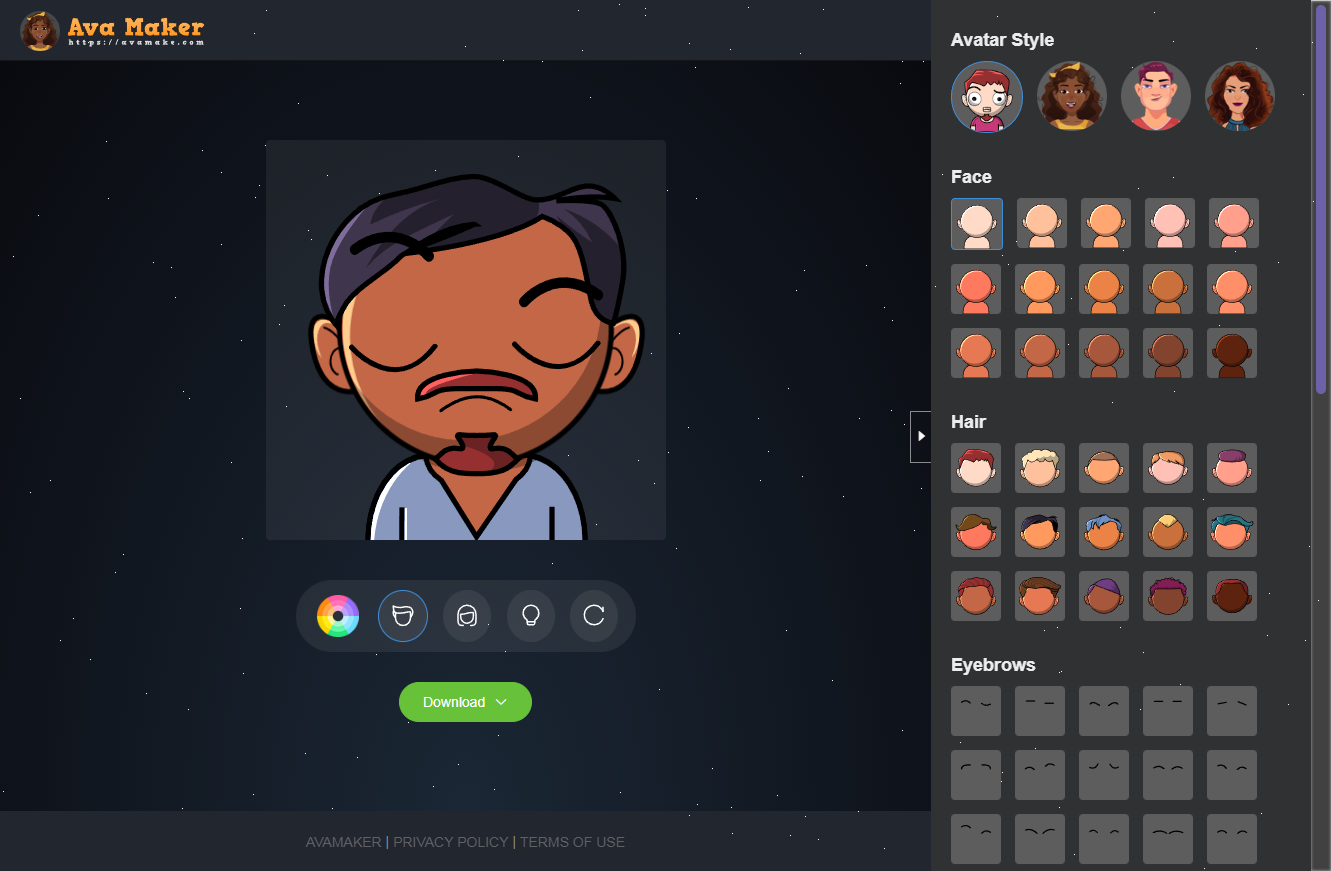Click the Ava Maker logo
The image size is (1331, 871).
tap(112, 31)
